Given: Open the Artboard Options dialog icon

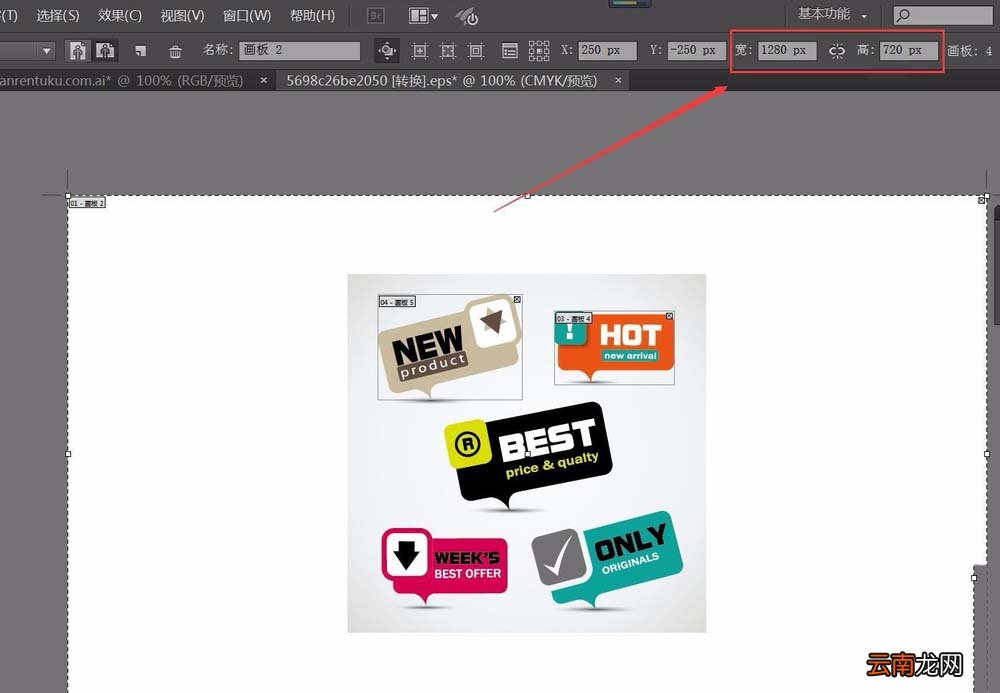Looking at the screenshot, I should tap(510, 50).
